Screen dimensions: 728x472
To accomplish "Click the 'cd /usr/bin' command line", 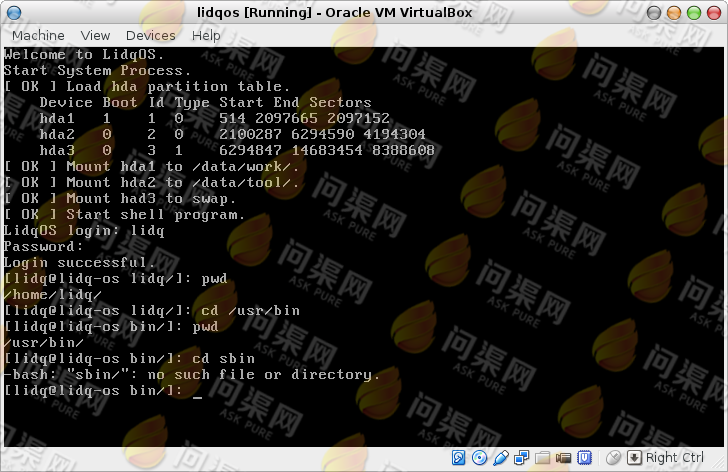I will tap(152, 310).
